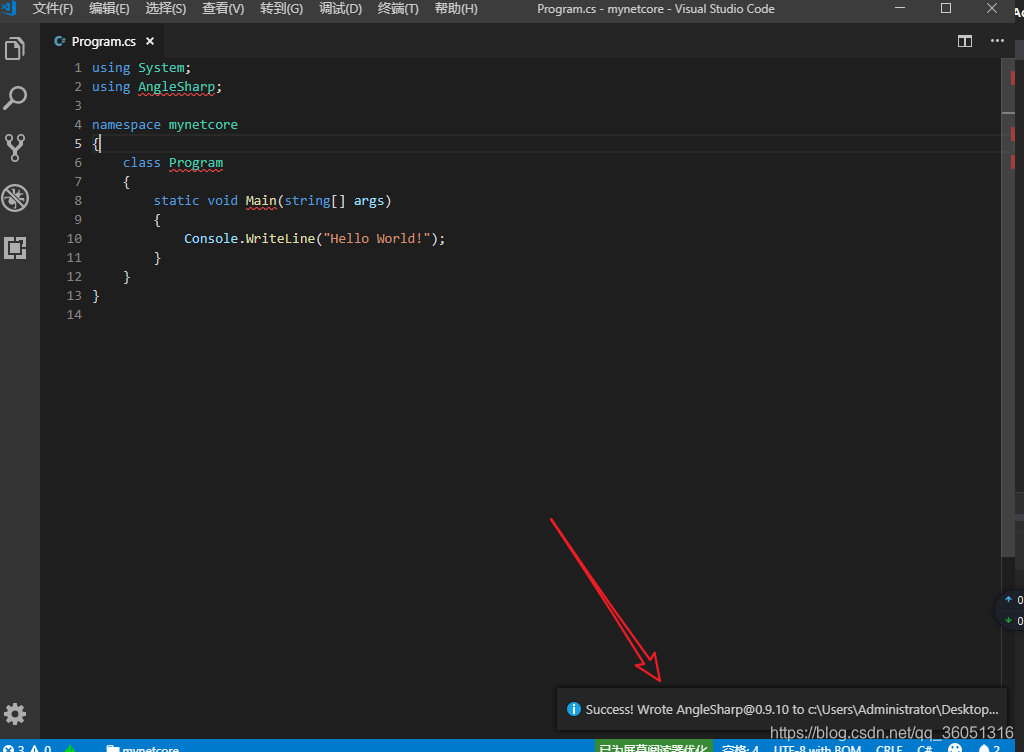Open the Explorer sidebar icon

(x=15, y=47)
